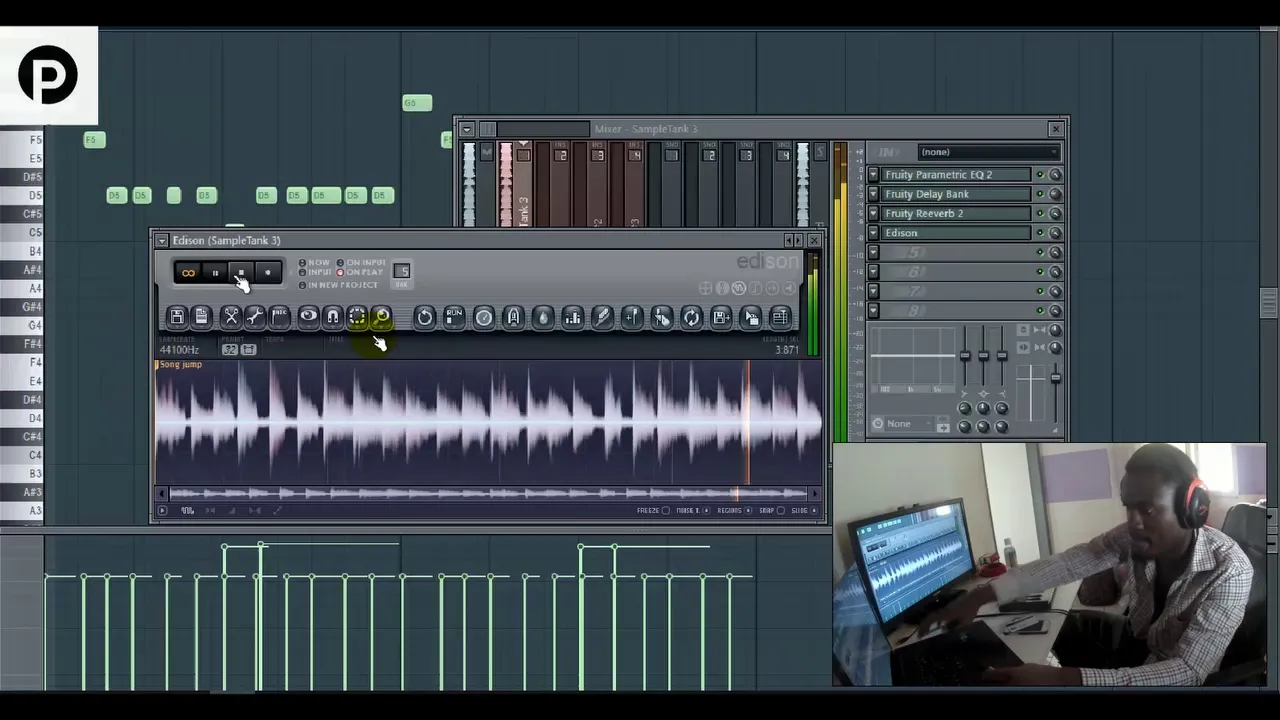The height and width of the screenshot is (720, 1280).
Task: Click the mixer track volume fader
Action: tap(1055, 377)
